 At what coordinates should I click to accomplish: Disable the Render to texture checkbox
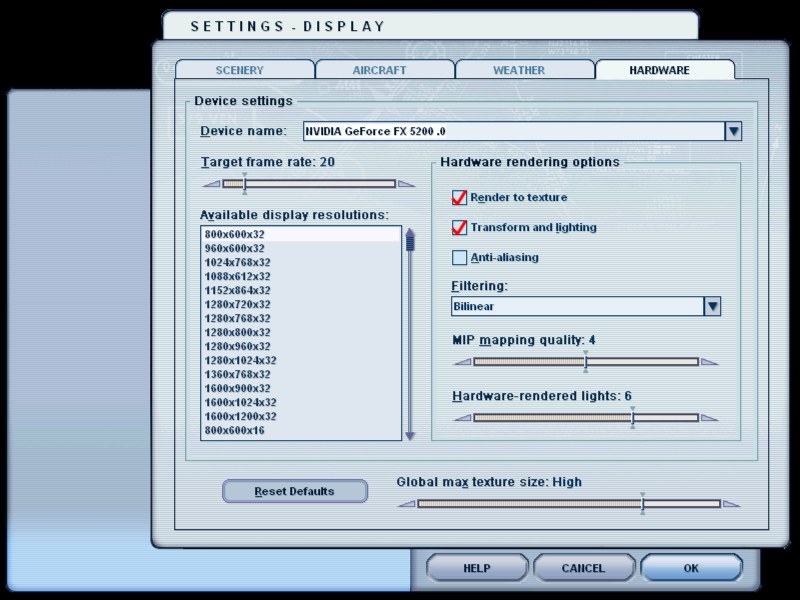[x=460, y=198]
